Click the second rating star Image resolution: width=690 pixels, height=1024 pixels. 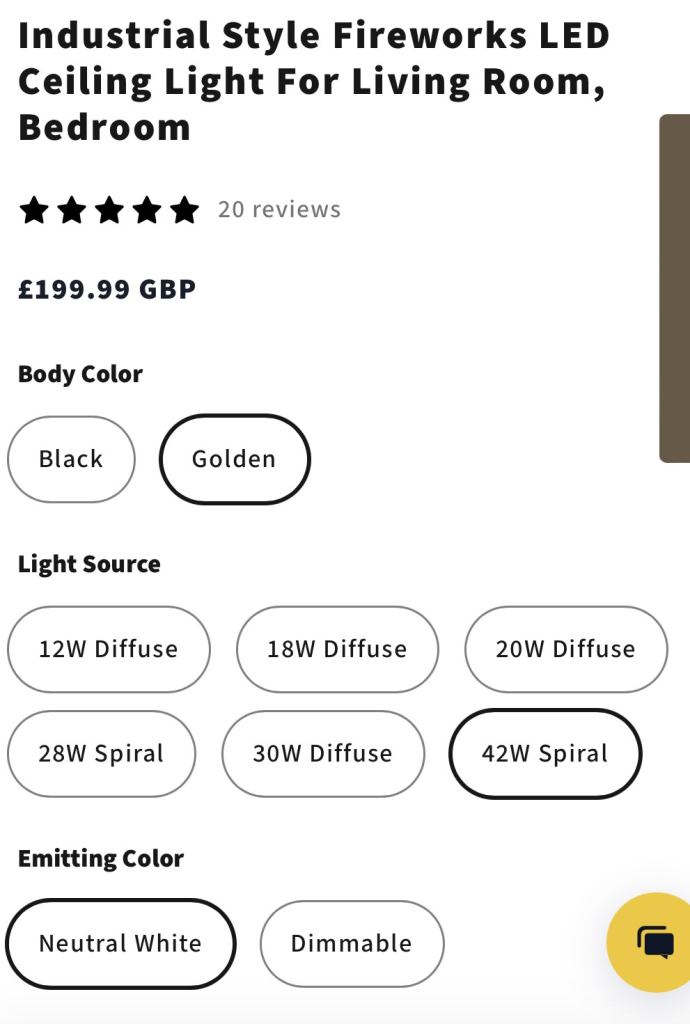pyautogui.click(x=71, y=210)
